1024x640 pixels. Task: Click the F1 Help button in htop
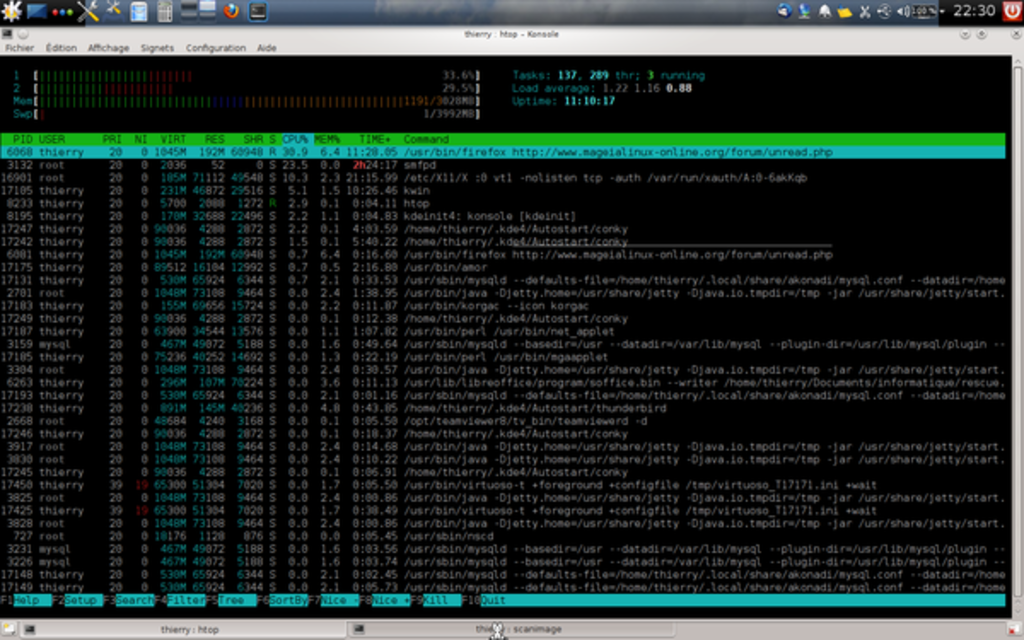point(26,600)
